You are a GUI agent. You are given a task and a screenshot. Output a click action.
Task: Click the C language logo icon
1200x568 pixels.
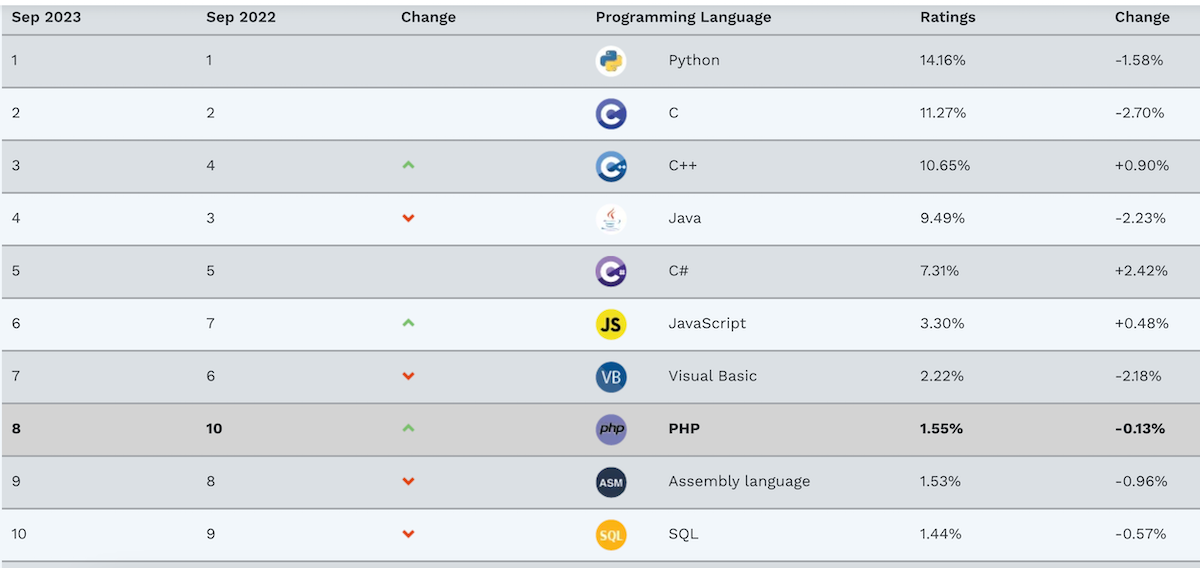(610, 113)
